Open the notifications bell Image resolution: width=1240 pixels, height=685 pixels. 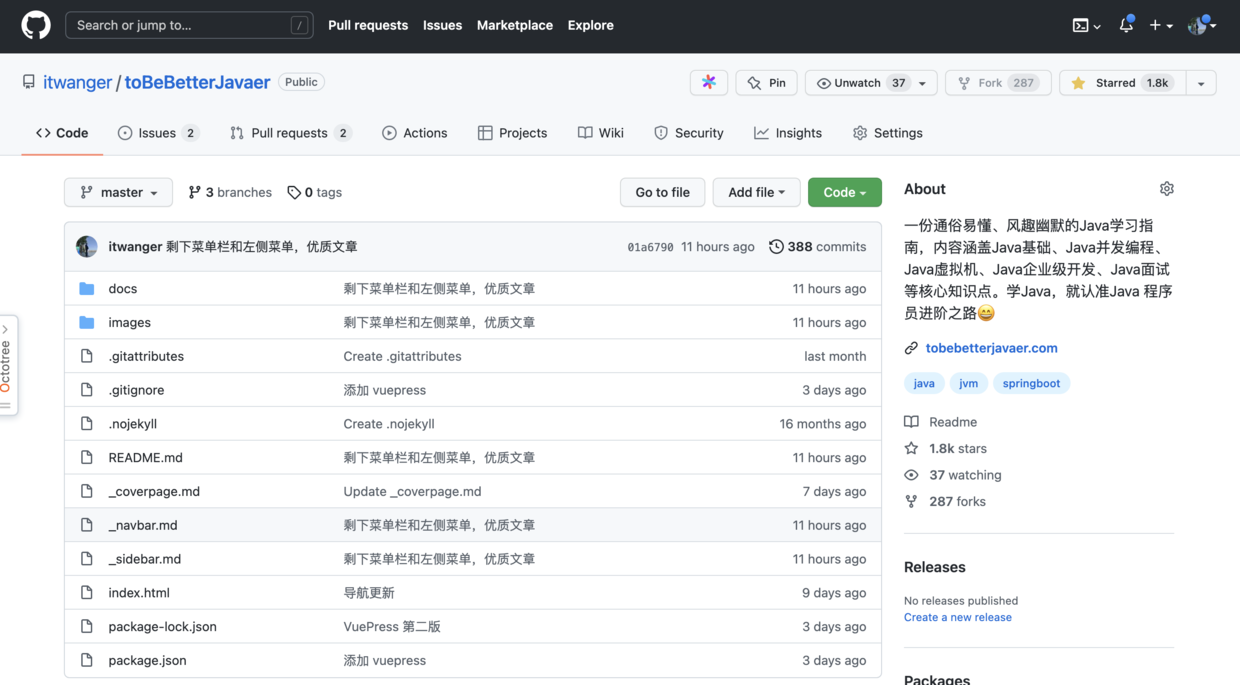pyautogui.click(x=1126, y=26)
